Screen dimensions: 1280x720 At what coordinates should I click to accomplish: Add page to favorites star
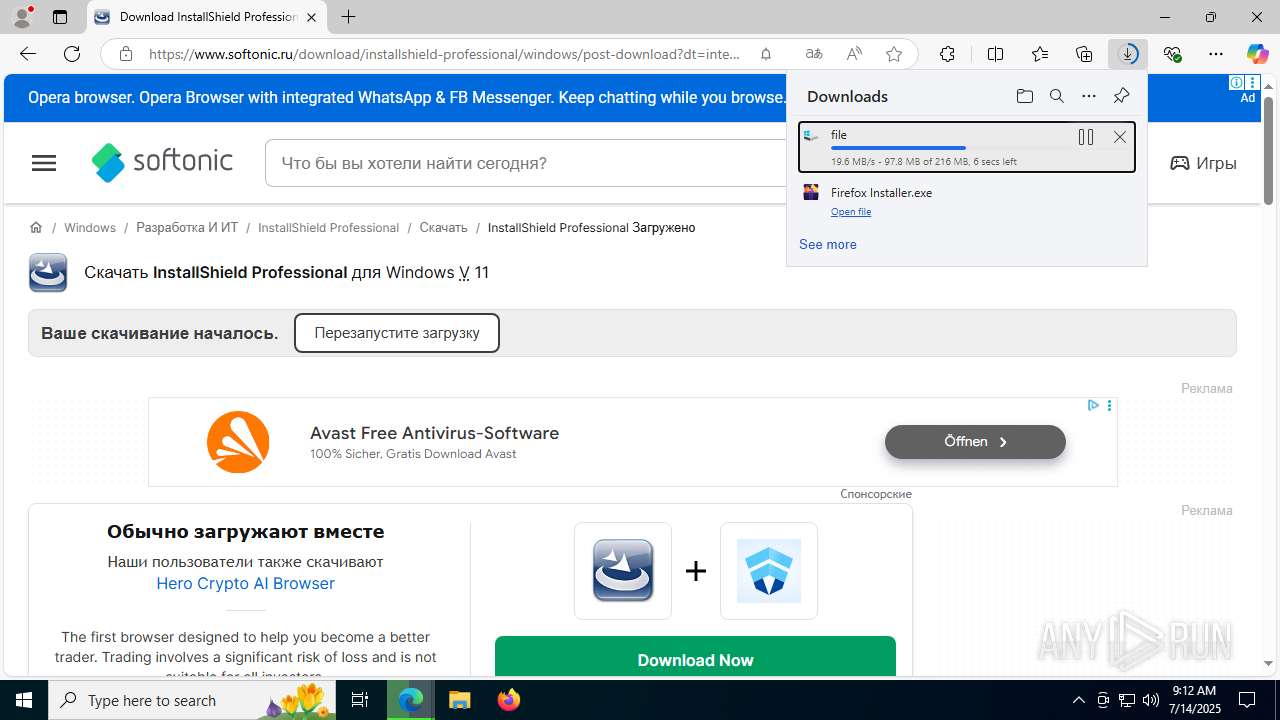pyautogui.click(x=894, y=54)
